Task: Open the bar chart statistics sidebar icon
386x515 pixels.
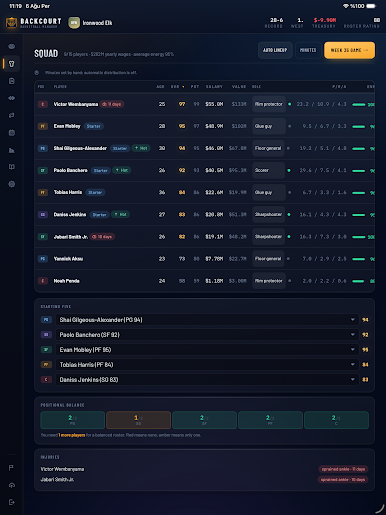Action: pos(12,150)
